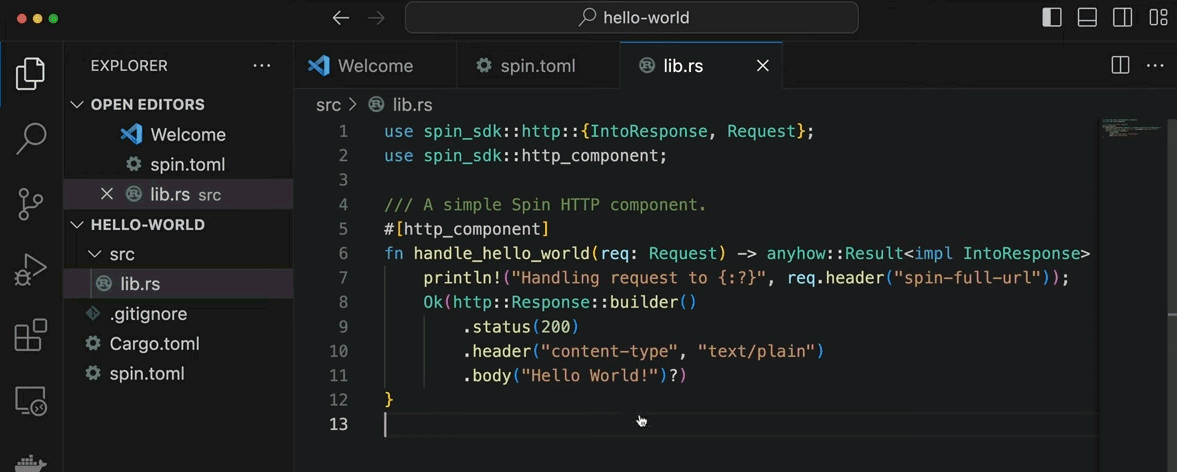Open Run and Debug view

tap(31, 269)
